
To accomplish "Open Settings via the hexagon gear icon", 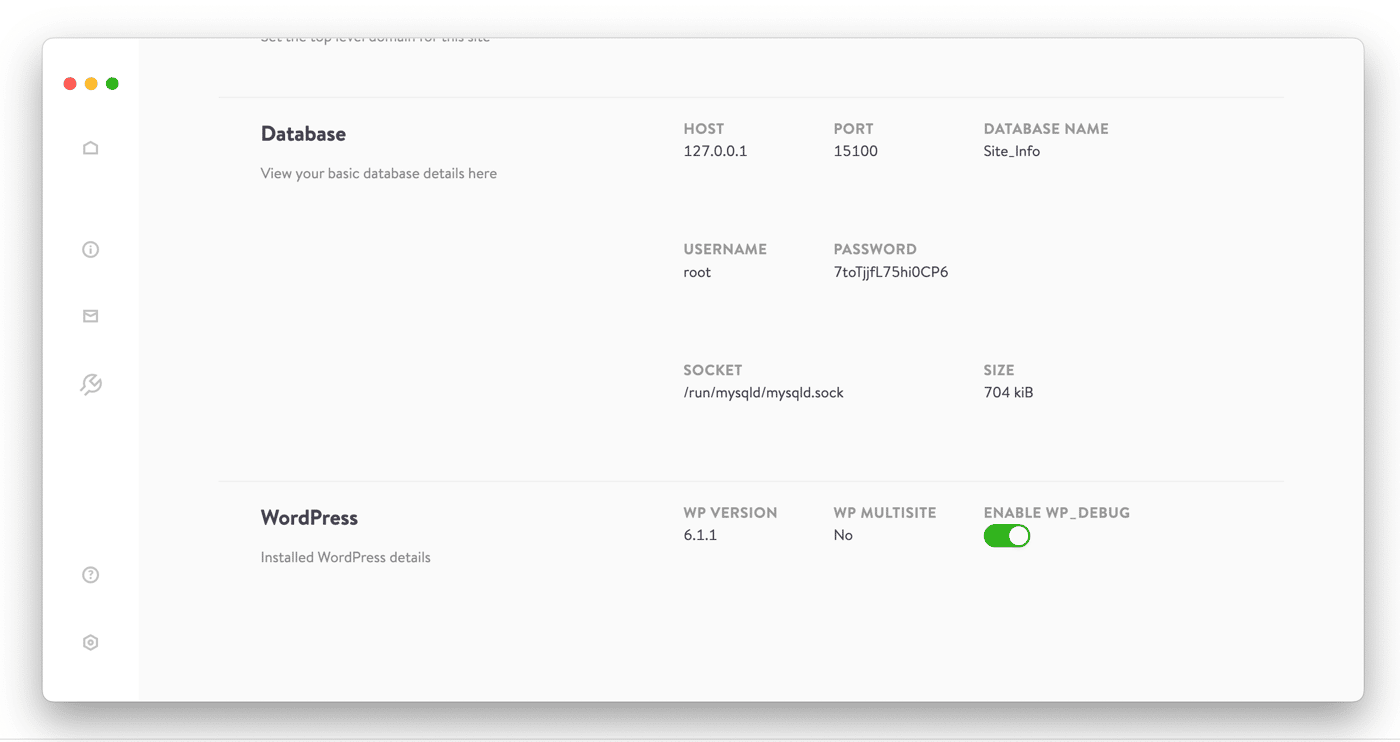I will (x=90, y=643).
